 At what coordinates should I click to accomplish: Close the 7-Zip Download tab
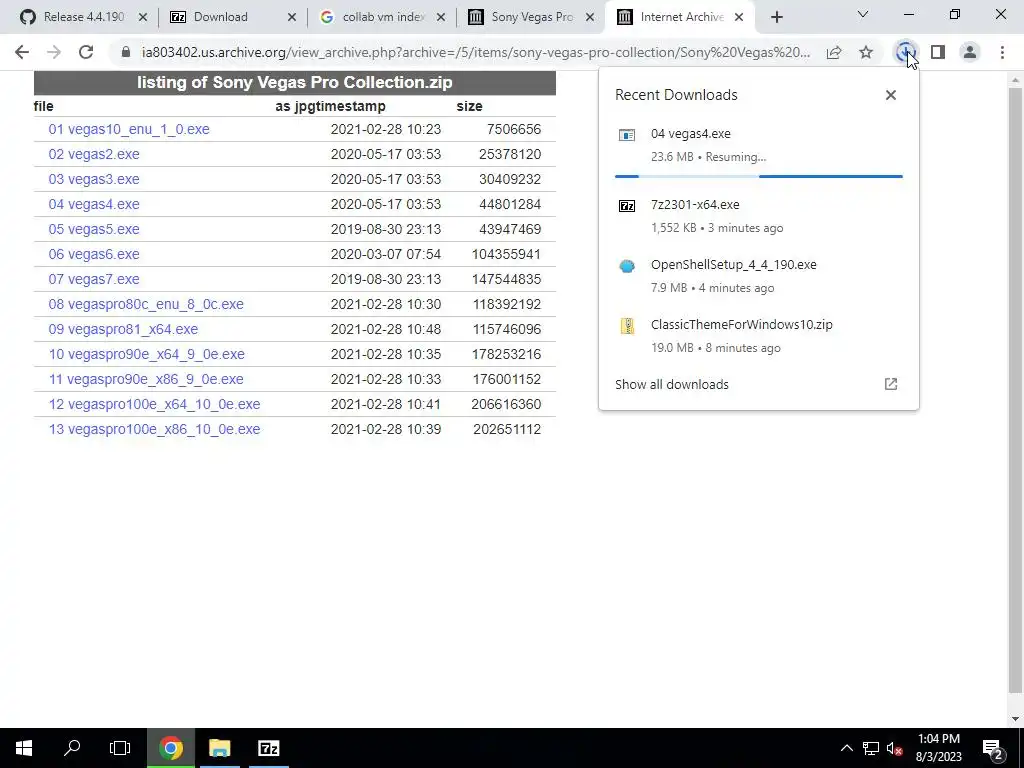click(x=292, y=18)
